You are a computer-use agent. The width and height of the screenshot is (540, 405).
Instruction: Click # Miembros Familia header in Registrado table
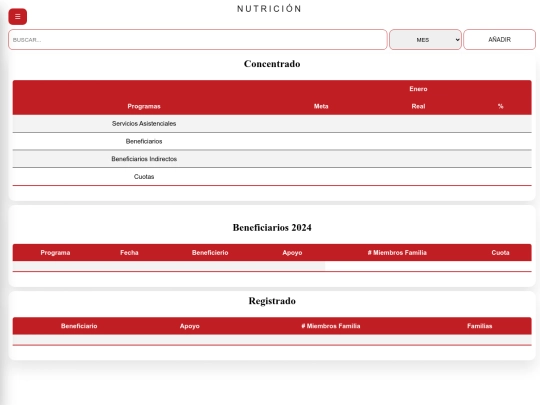(x=331, y=326)
